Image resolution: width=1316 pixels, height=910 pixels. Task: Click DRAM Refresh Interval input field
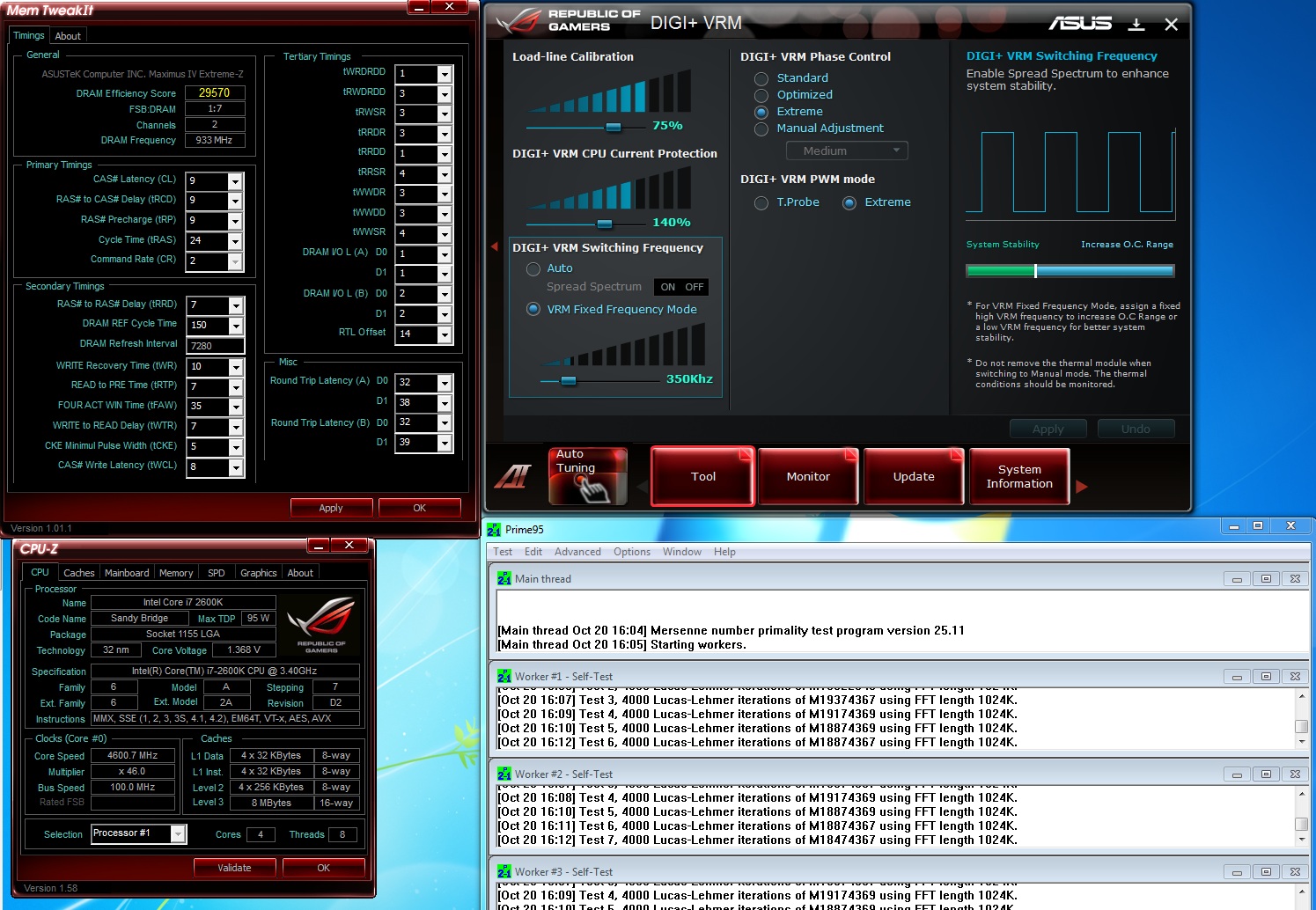click(x=215, y=346)
